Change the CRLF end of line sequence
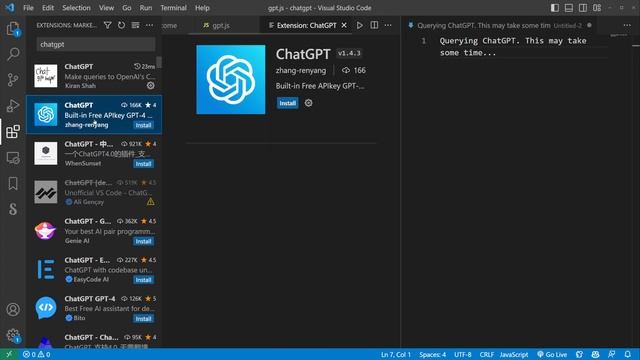 point(487,354)
